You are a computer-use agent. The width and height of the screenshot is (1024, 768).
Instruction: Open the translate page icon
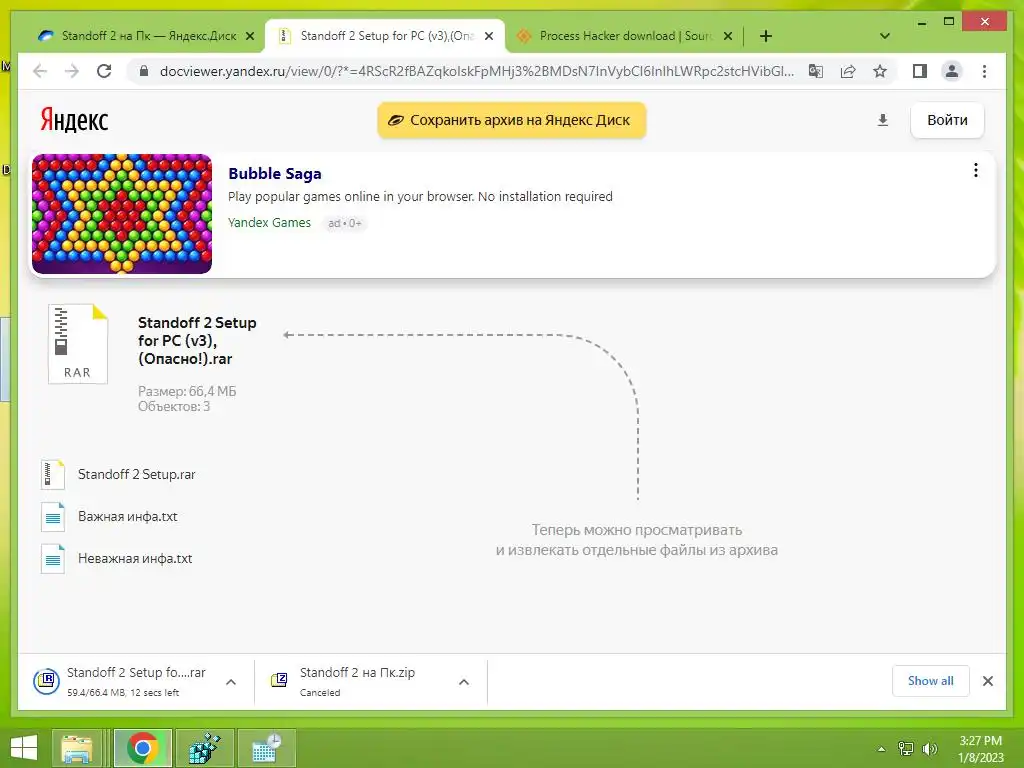[x=816, y=71]
